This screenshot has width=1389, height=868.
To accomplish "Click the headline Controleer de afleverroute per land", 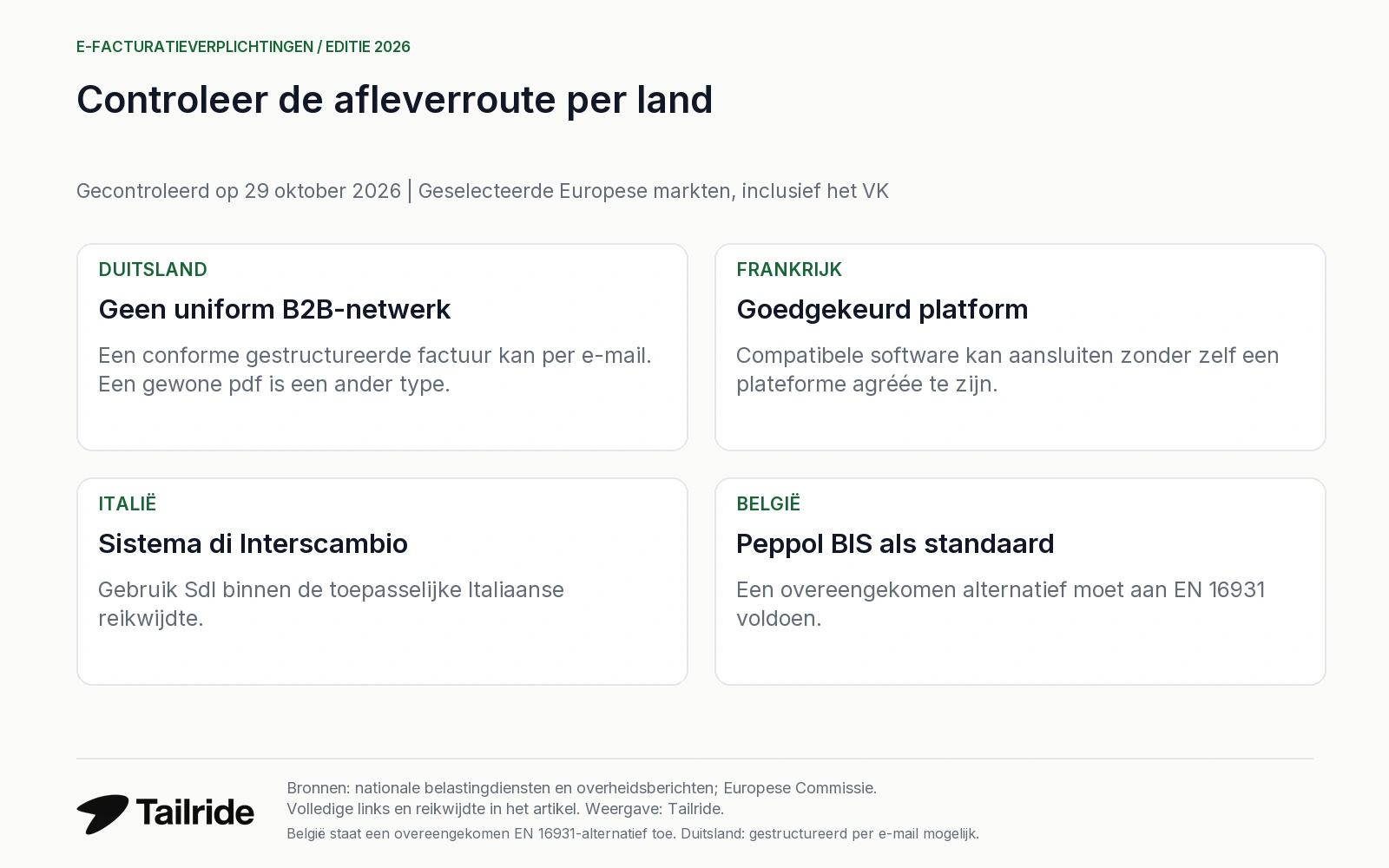I will (394, 100).
